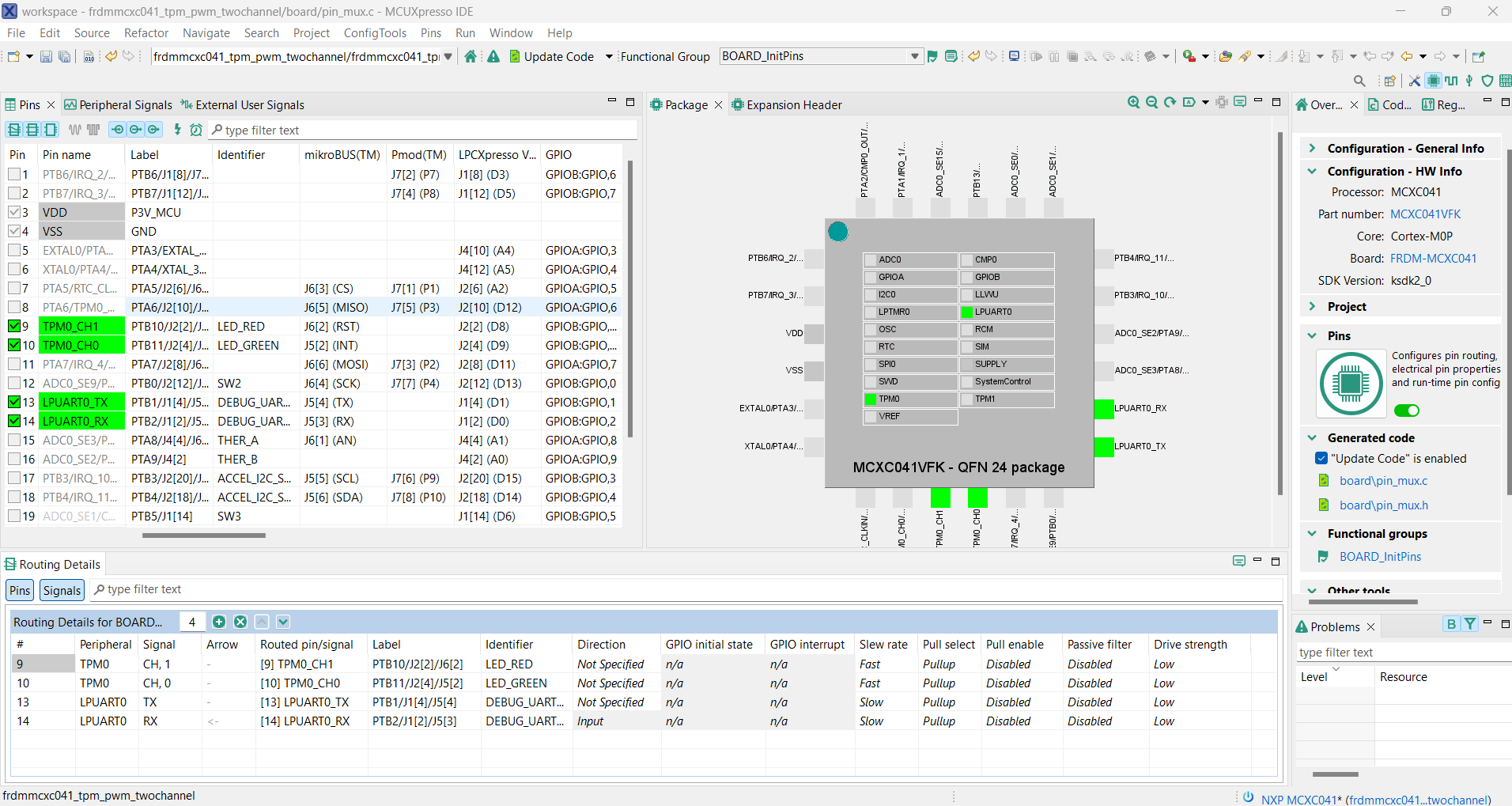The height and width of the screenshot is (806, 1512).
Task: Zoom out on the Package view
Action: pos(1151,103)
